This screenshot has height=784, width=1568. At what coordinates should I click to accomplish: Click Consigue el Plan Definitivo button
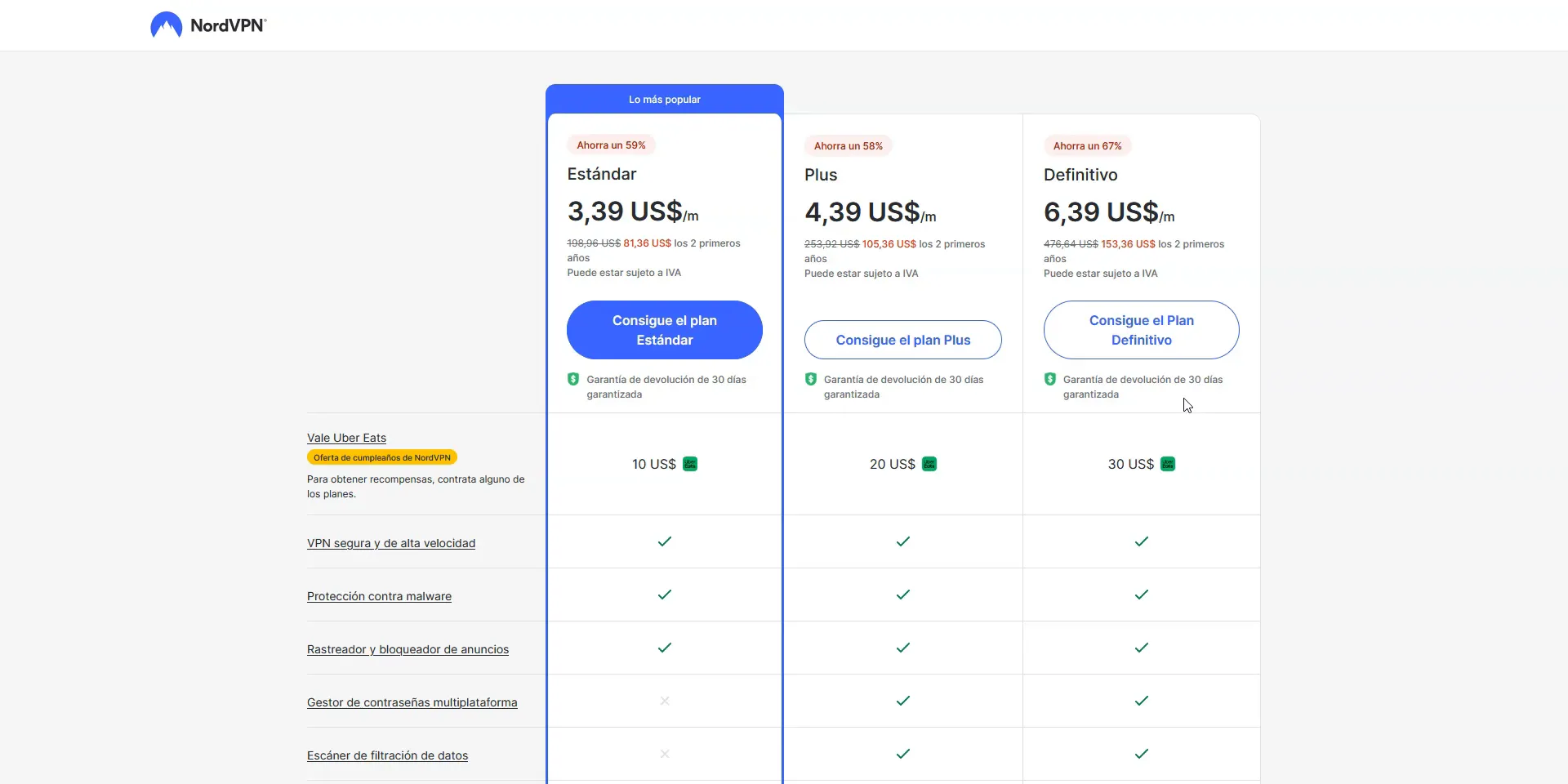click(x=1142, y=330)
